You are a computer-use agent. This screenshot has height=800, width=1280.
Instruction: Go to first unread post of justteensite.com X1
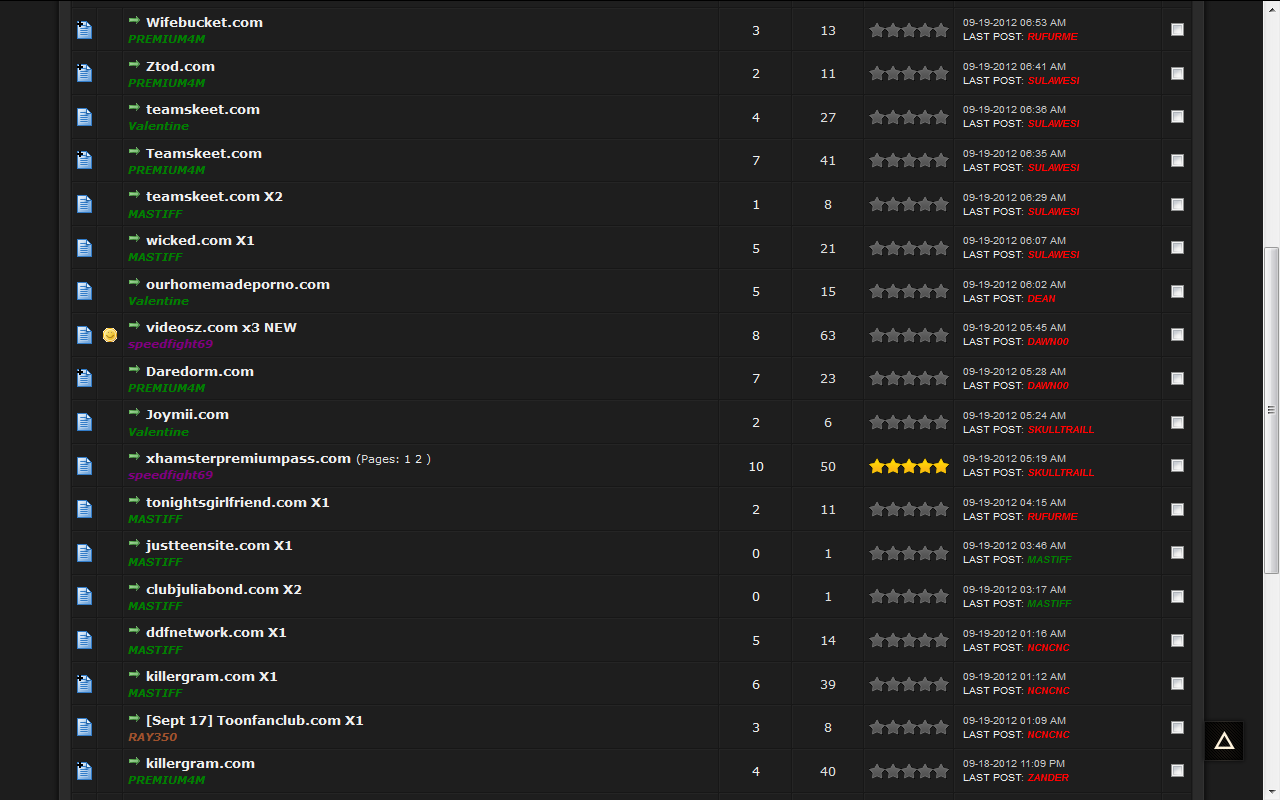point(134,544)
